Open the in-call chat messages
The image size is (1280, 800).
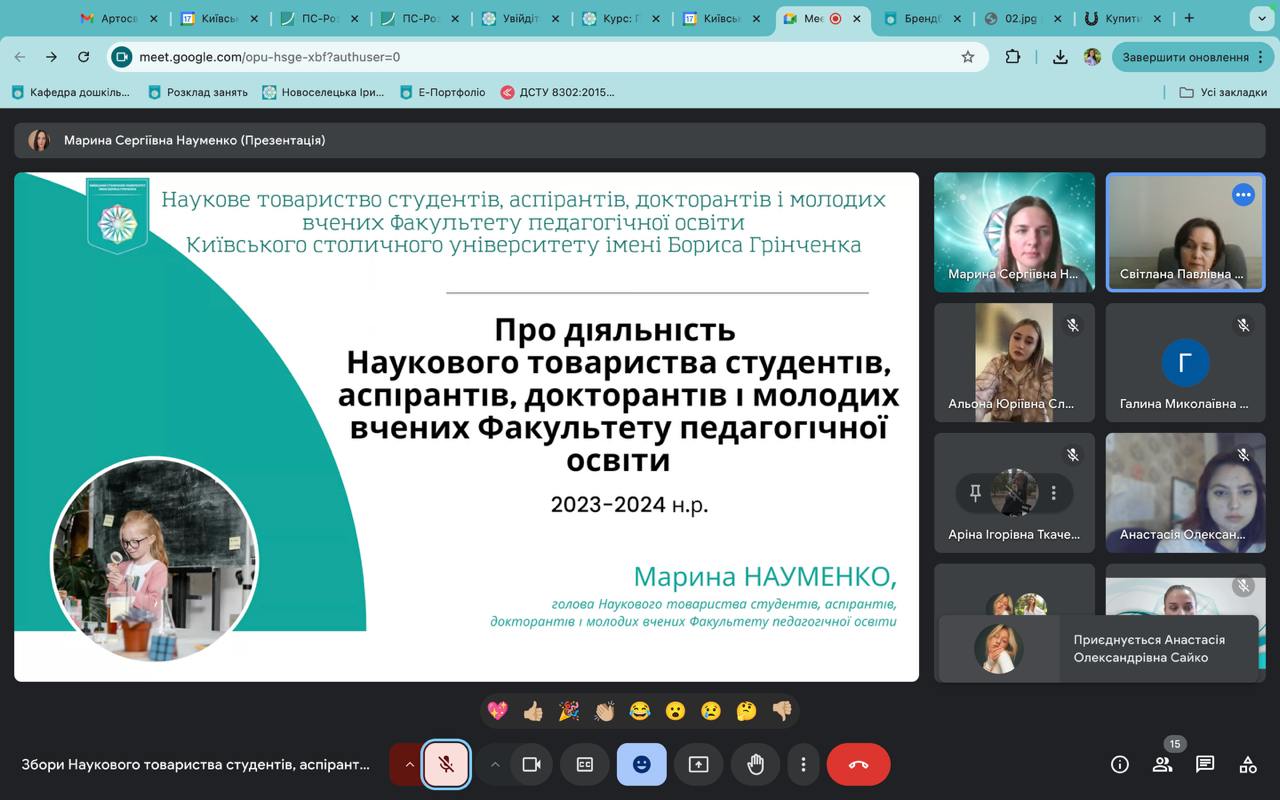pos(1204,764)
